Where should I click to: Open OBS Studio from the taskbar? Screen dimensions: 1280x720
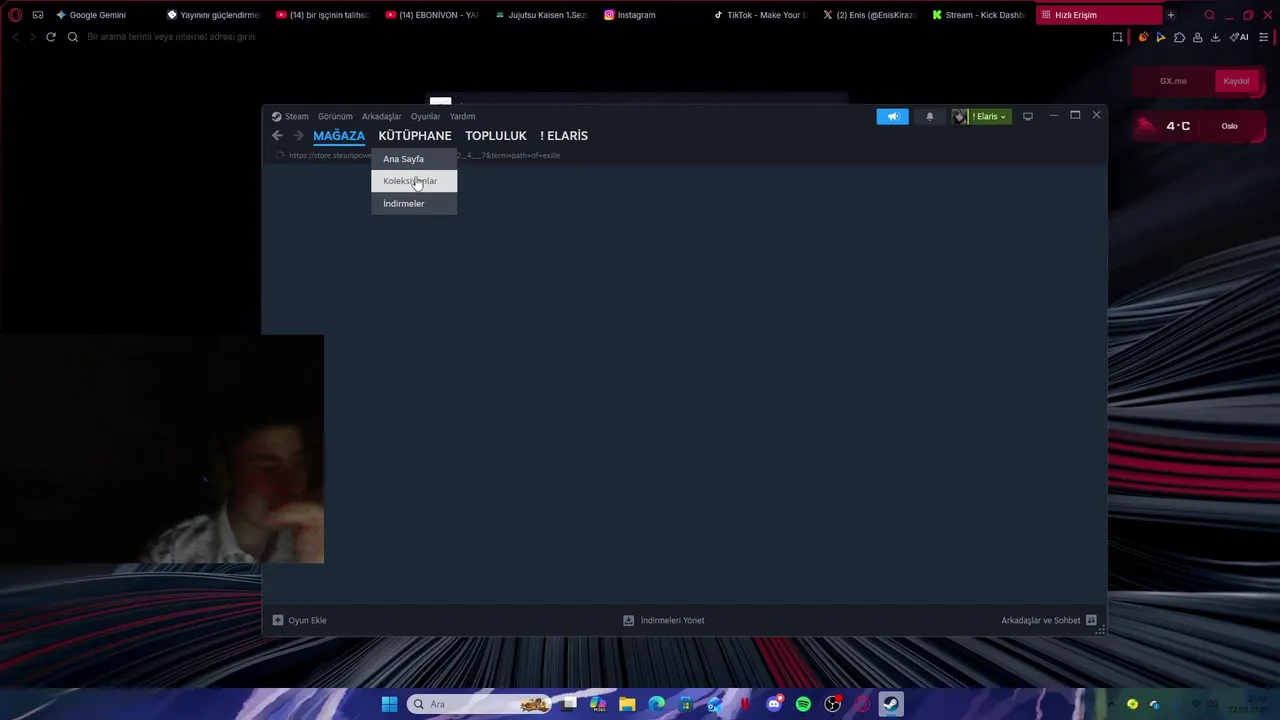point(832,704)
